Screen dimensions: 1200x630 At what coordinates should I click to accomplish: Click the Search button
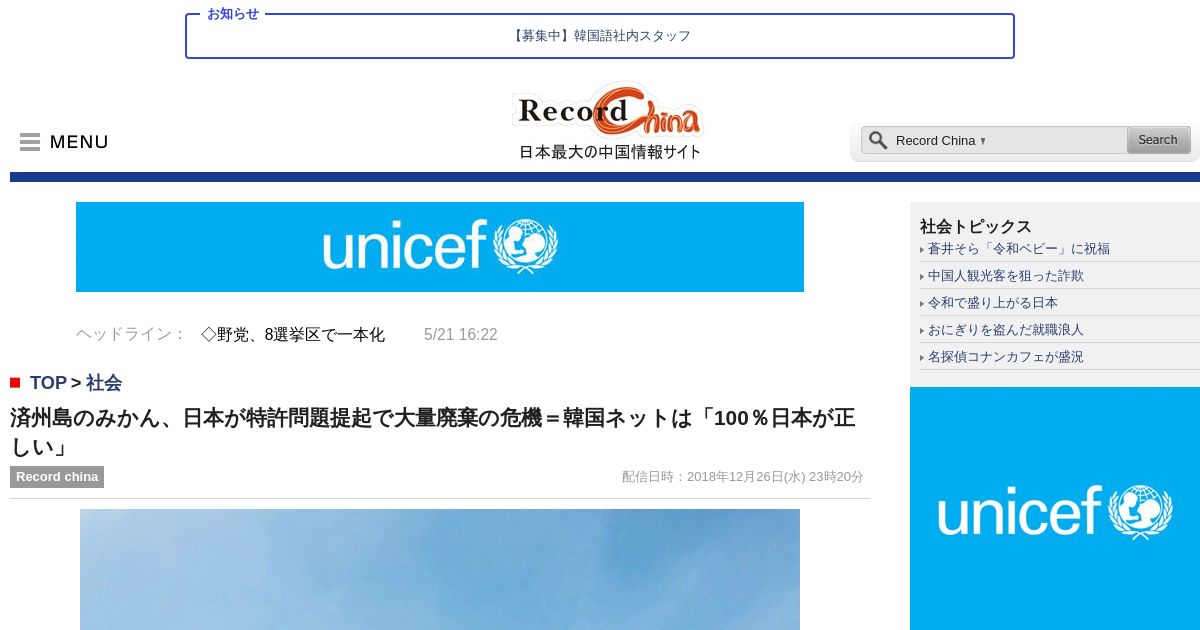tap(1158, 140)
